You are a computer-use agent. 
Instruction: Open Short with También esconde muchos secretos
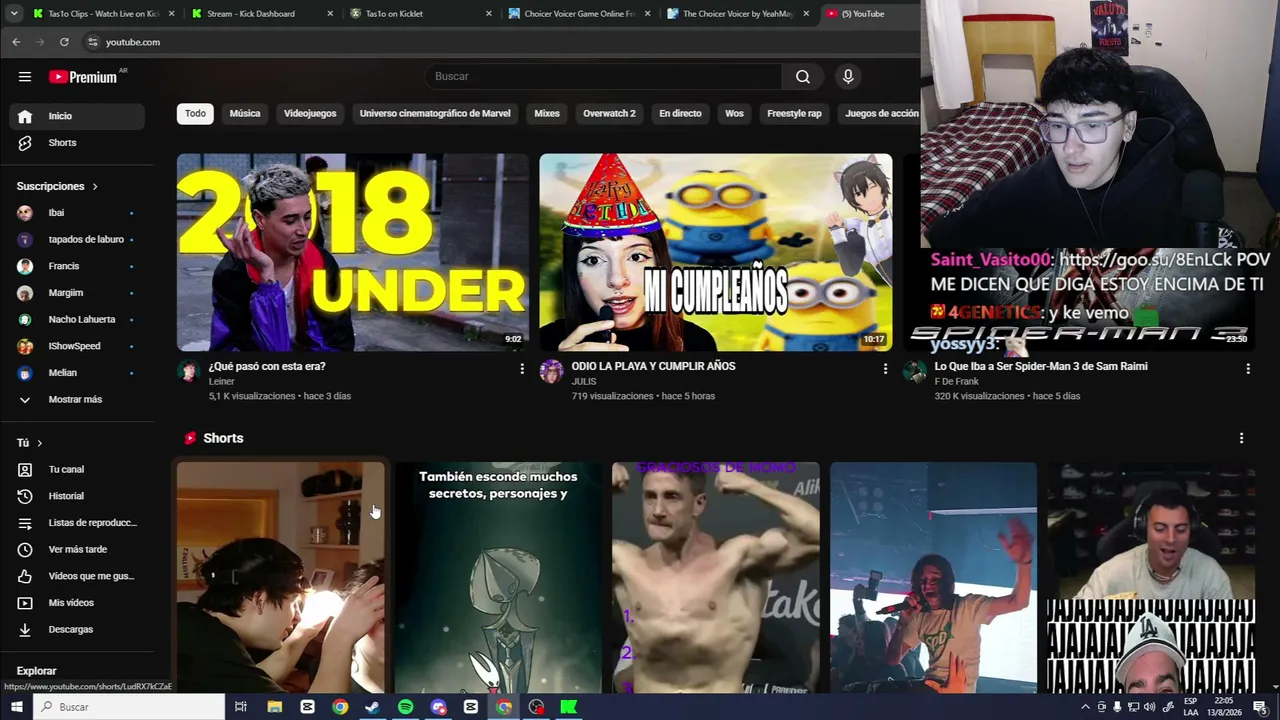pyautogui.click(x=498, y=577)
